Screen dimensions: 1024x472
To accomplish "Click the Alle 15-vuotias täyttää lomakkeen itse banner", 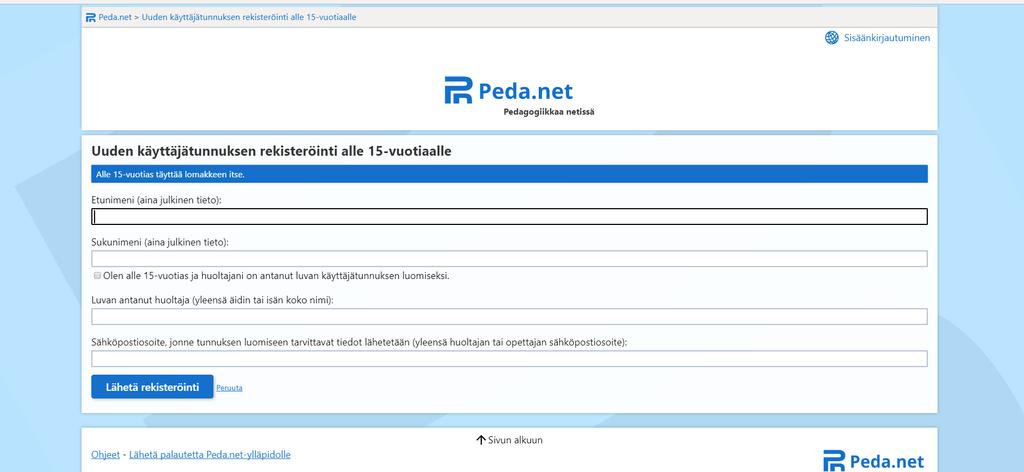I will [x=509, y=174].
